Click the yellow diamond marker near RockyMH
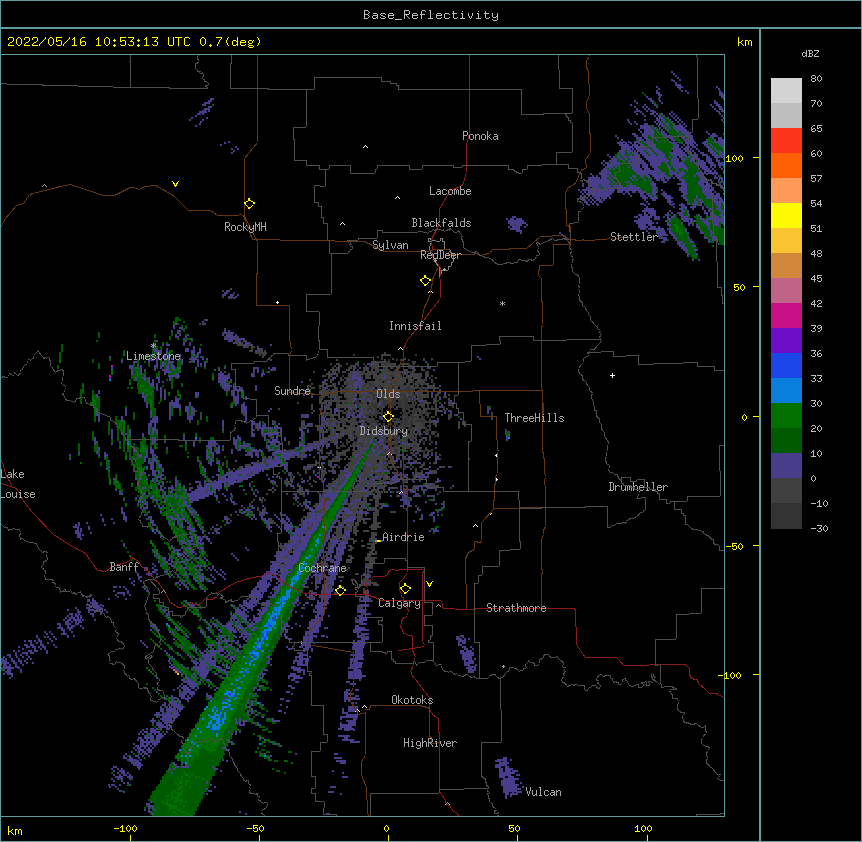Screen dimensions: 862x842 point(250,204)
